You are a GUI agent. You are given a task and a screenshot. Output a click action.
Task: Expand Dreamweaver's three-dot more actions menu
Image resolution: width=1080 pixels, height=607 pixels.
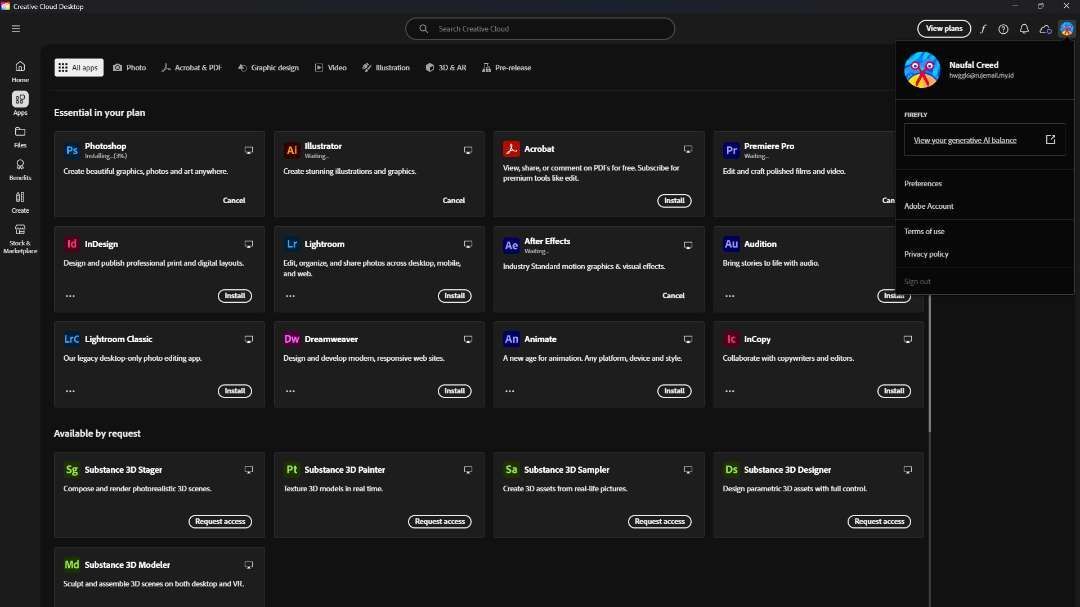point(290,391)
